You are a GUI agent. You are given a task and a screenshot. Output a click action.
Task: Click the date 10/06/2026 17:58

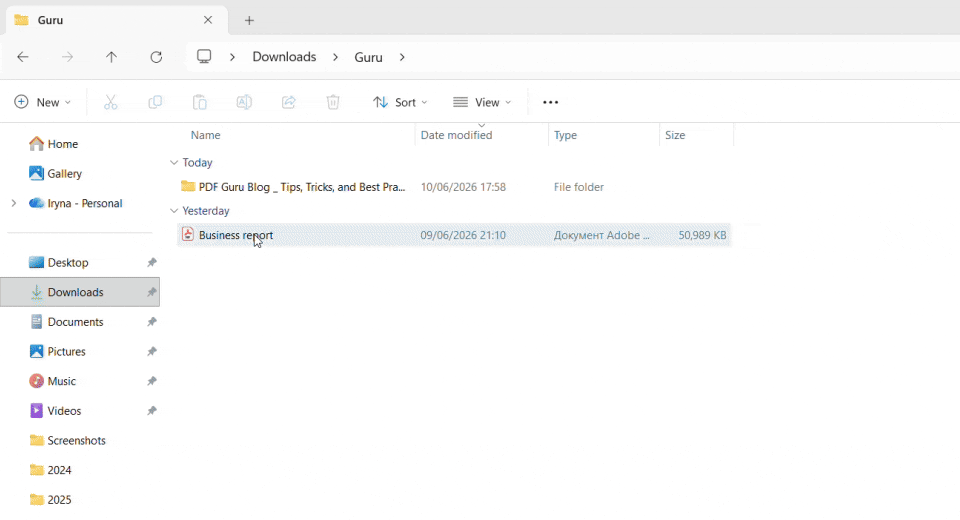point(463,187)
